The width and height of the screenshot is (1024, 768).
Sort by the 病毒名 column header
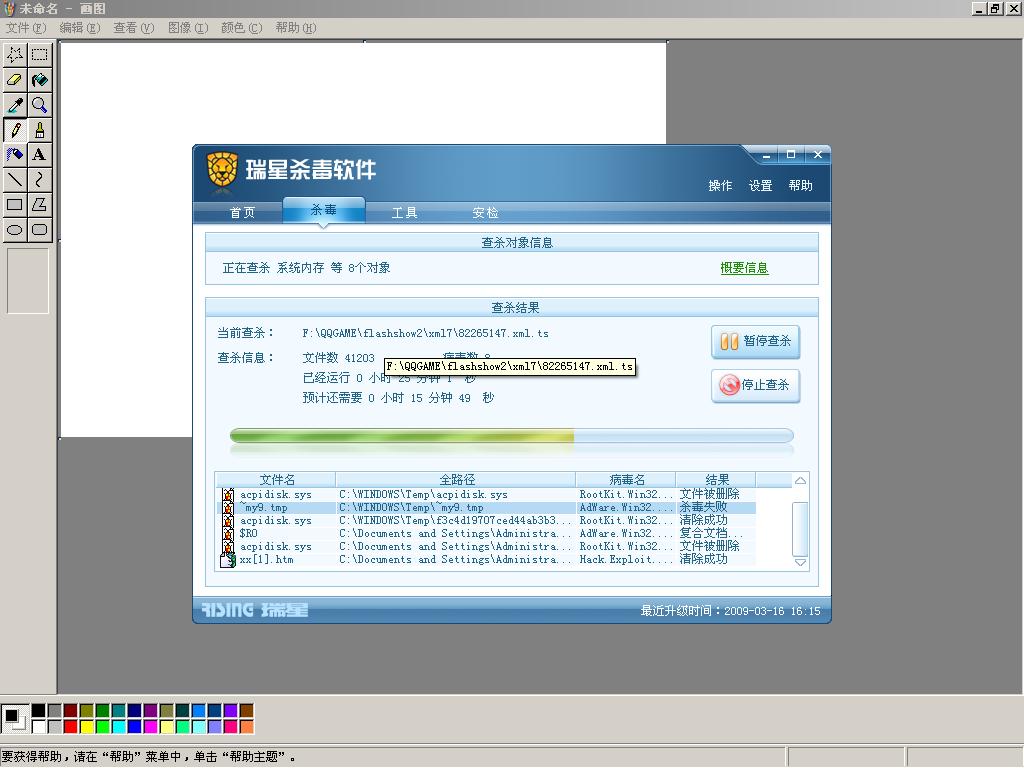(x=626, y=479)
